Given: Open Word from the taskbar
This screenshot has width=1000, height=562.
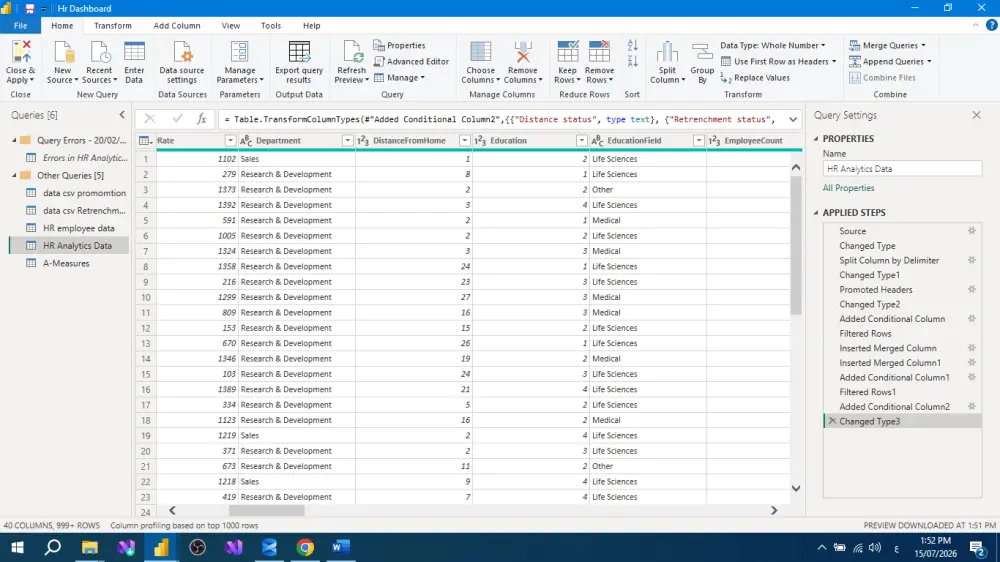Looking at the screenshot, I should tap(341, 547).
